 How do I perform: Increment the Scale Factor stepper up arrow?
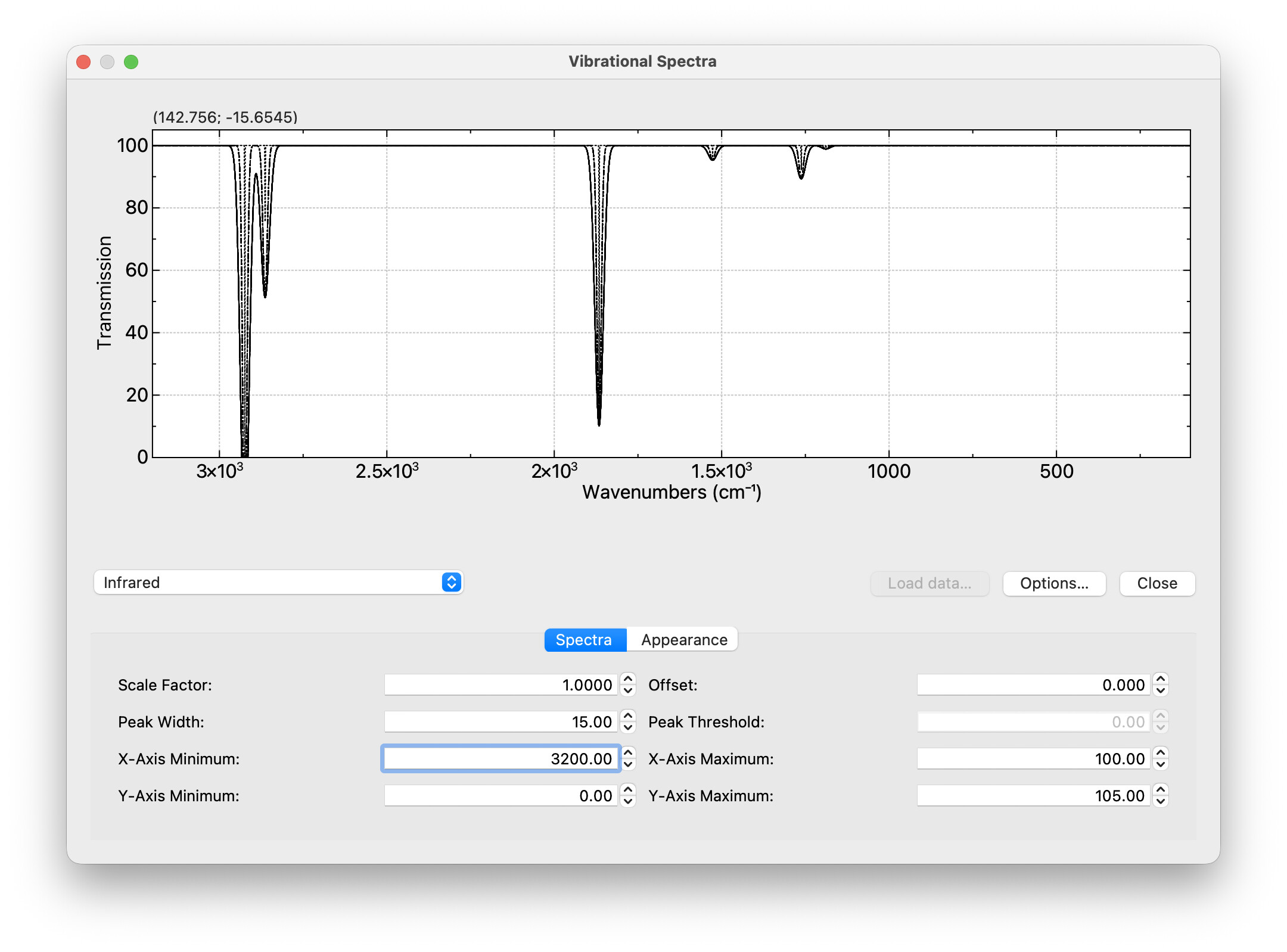pyautogui.click(x=627, y=679)
